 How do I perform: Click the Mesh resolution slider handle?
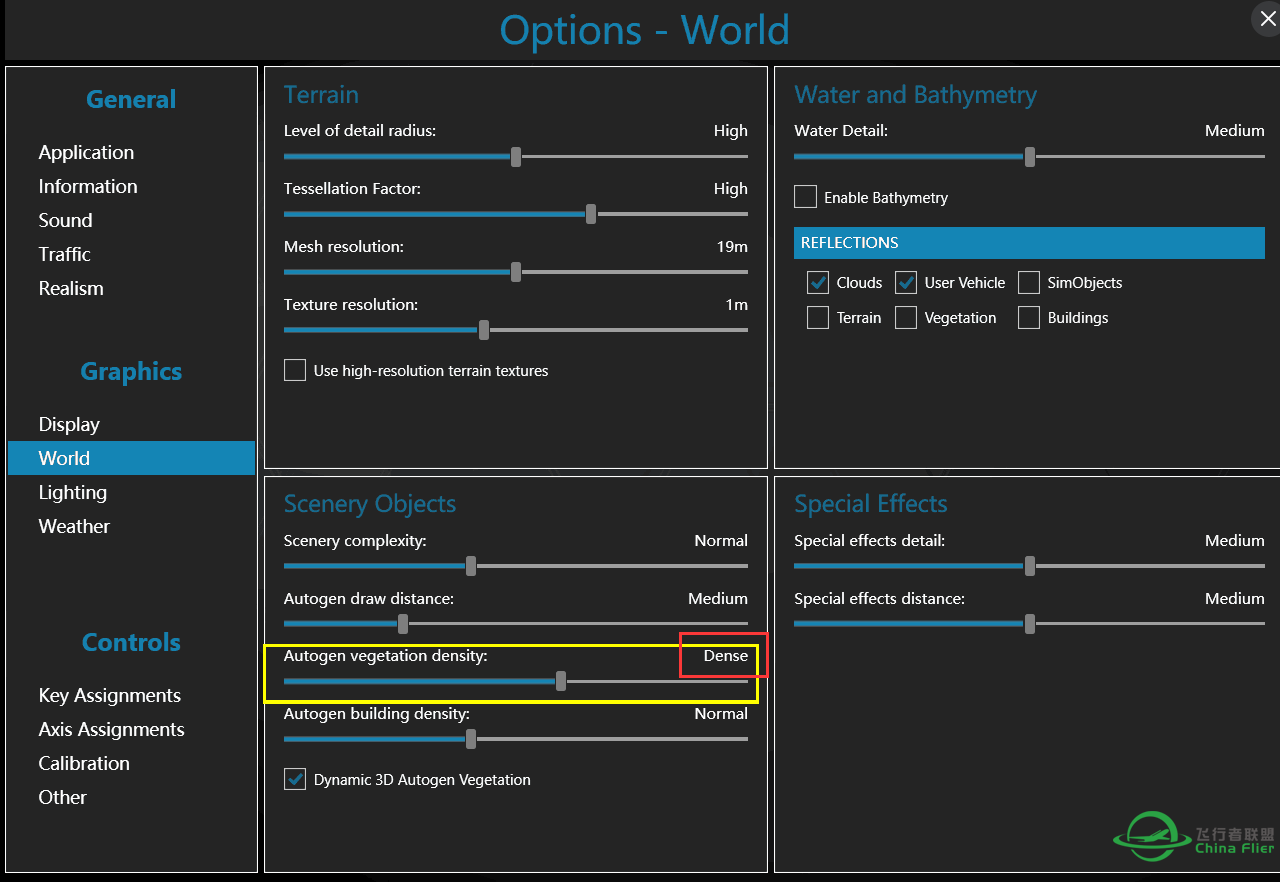coord(516,272)
